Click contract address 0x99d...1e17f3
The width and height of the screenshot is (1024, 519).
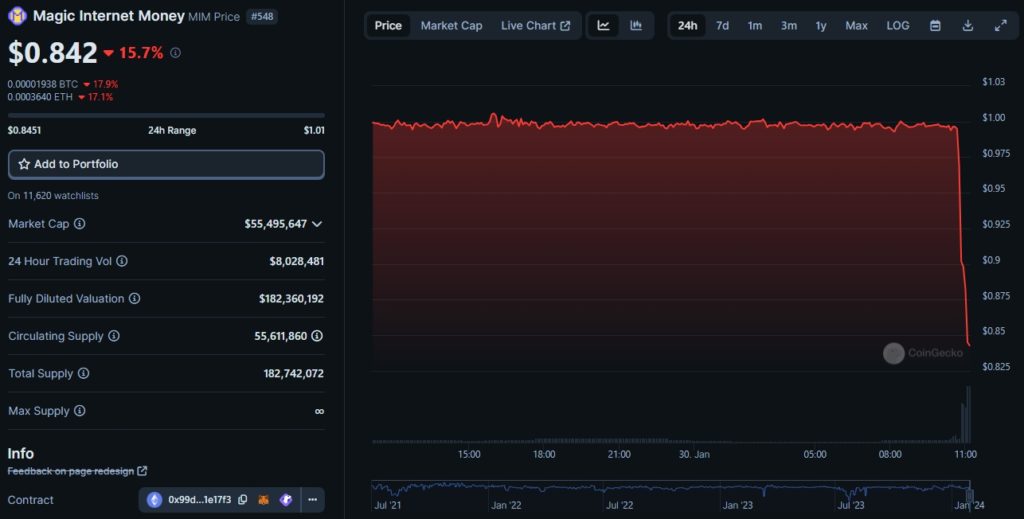[199, 500]
